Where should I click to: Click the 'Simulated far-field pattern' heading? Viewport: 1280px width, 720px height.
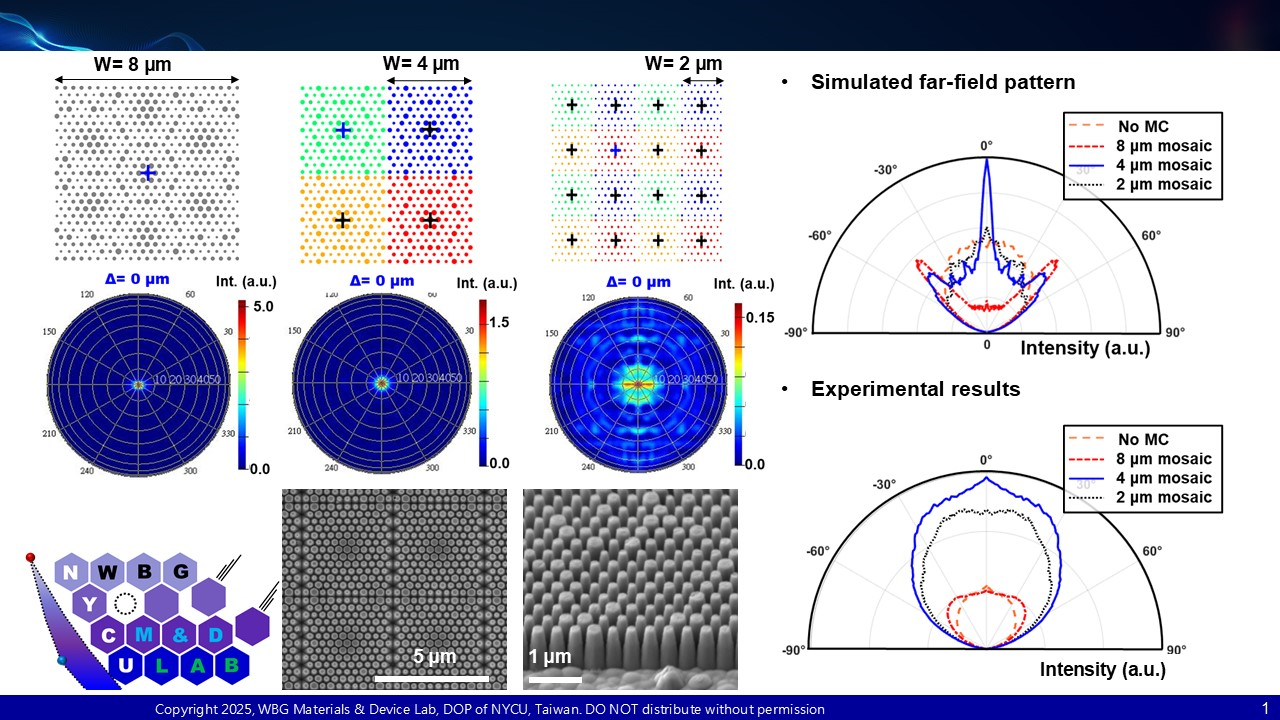pyautogui.click(x=943, y=82)
